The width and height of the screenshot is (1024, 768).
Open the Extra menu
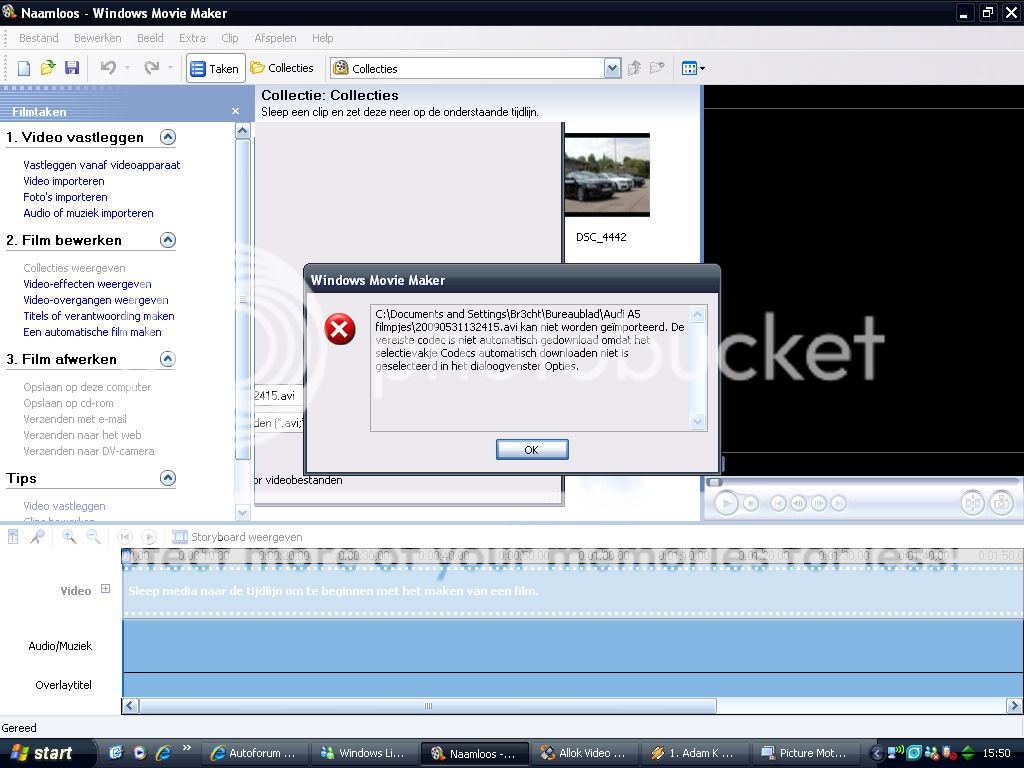point(192,38)
